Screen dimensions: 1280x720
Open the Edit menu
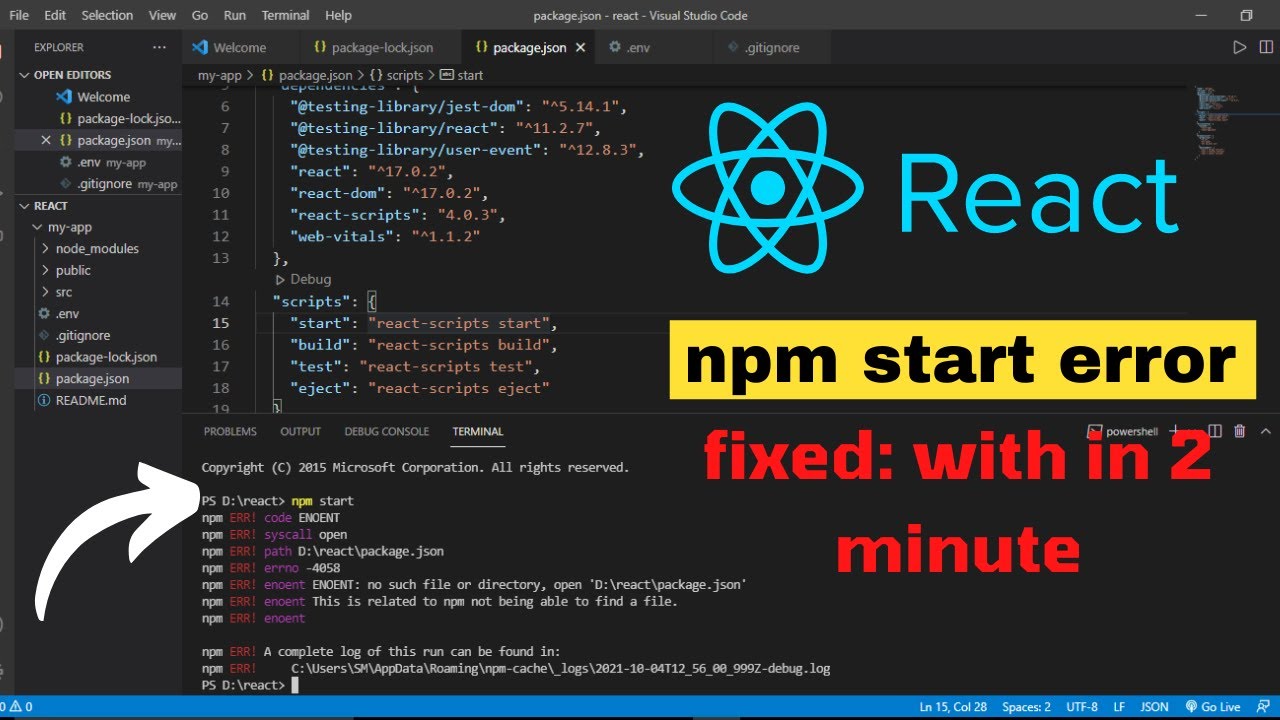click(x=55, y=15)
